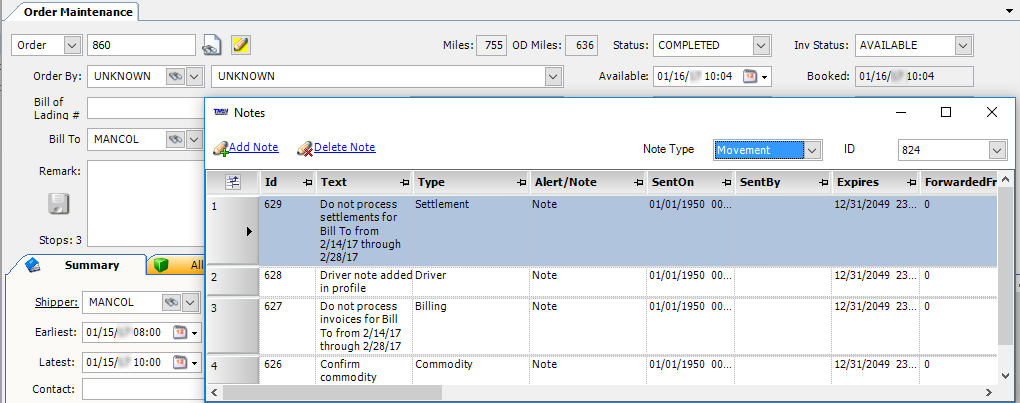Click the floppy disk save icon under Remark
The width and height of the screenshot is (1020, 403).
point(59,205)
